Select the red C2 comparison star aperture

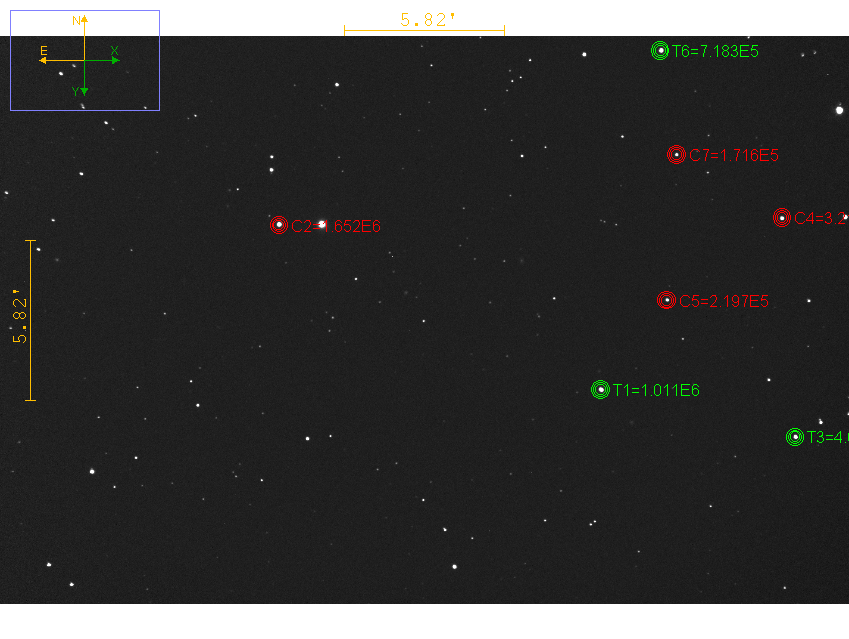tap(278, 225)
